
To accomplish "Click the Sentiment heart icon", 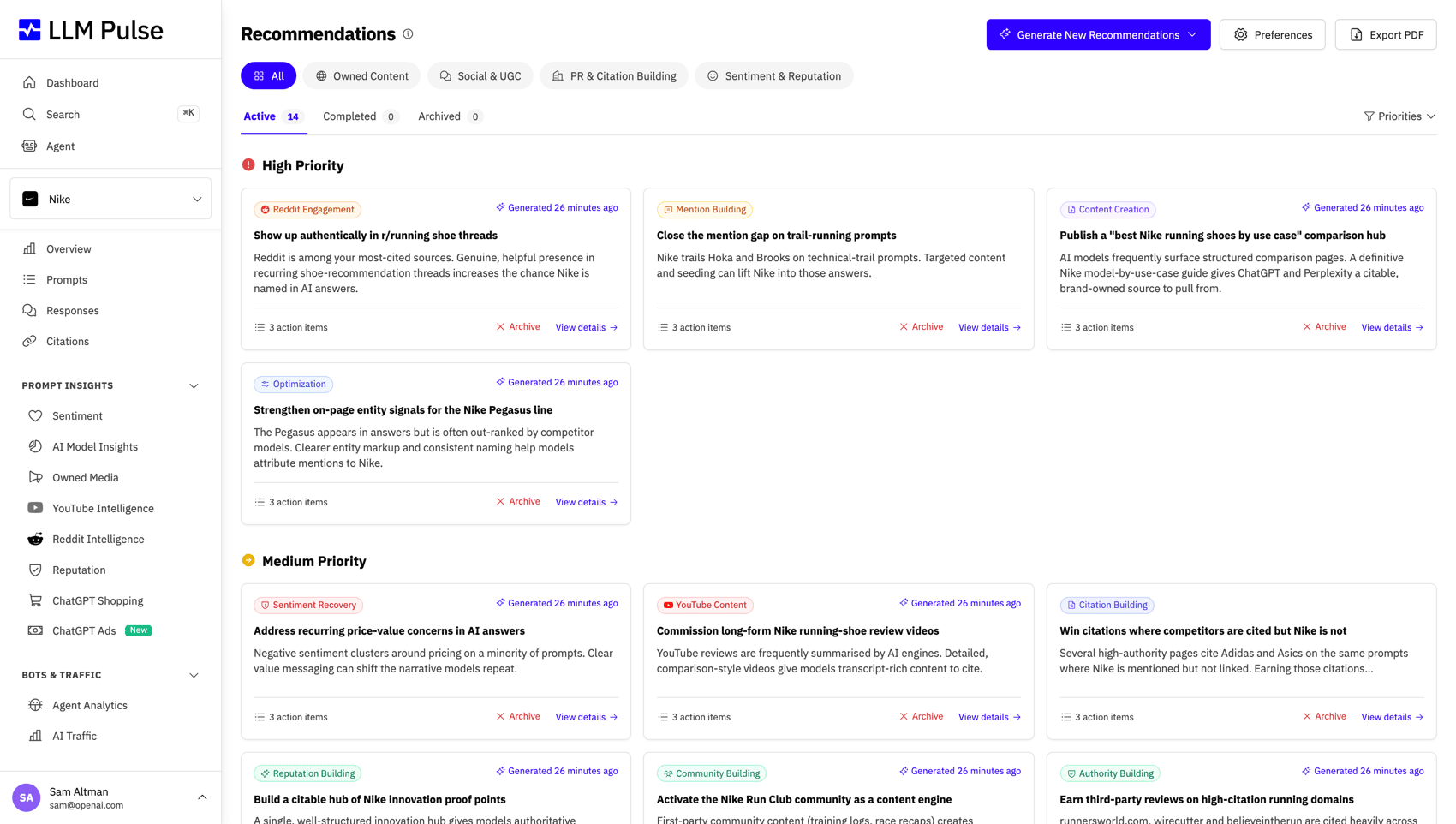I will [35, 416].
